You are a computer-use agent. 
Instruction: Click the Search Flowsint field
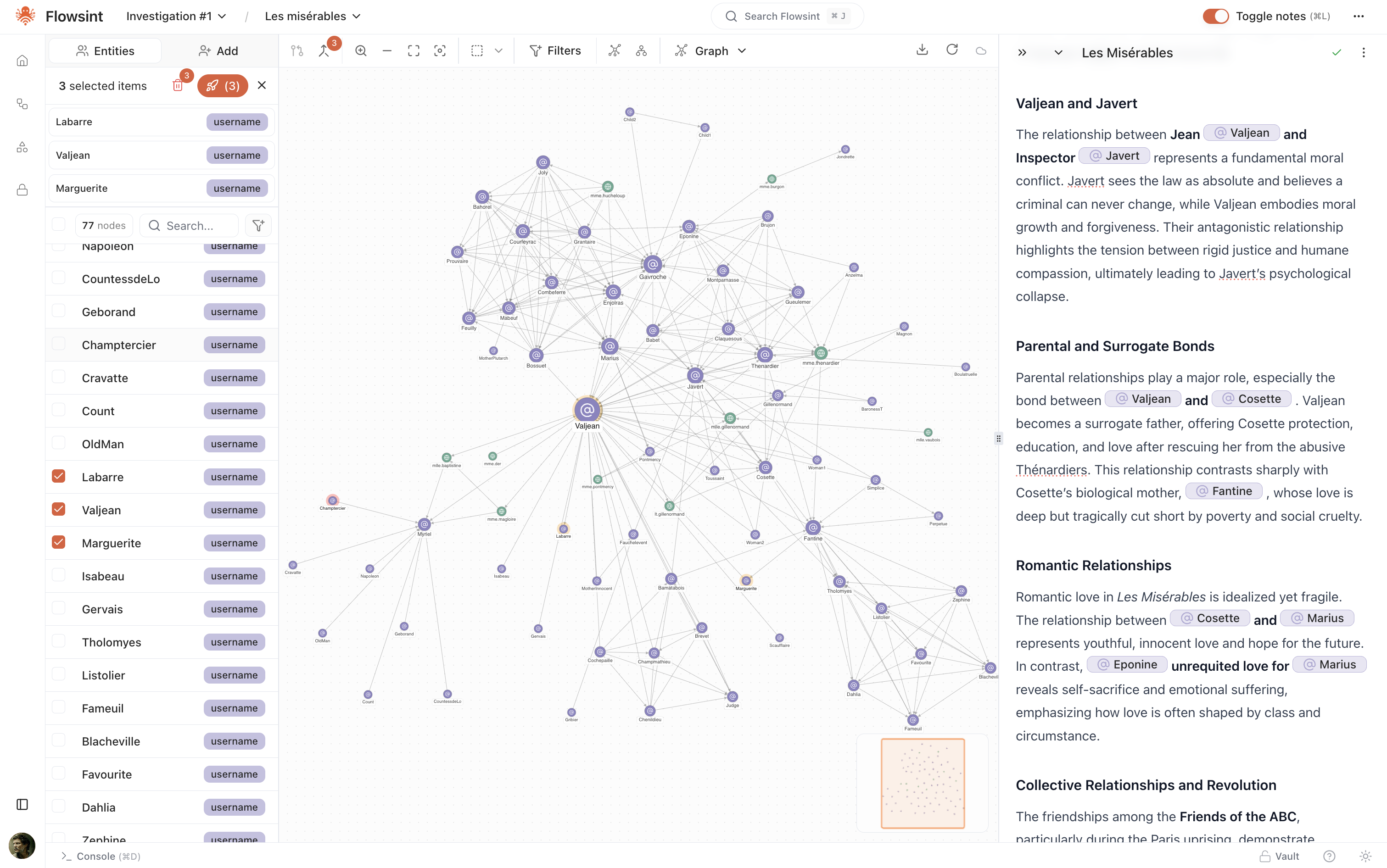point(787,16)
